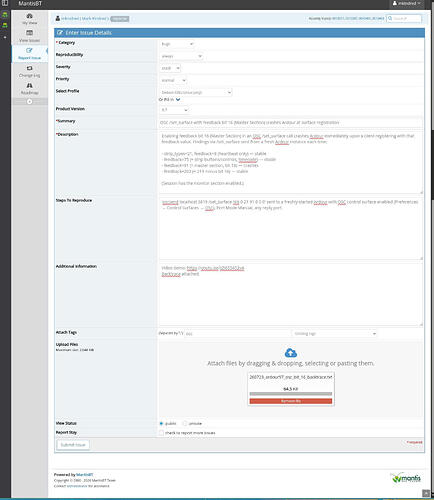
Task: Click into the Description text area
Action: coord(291,162)
